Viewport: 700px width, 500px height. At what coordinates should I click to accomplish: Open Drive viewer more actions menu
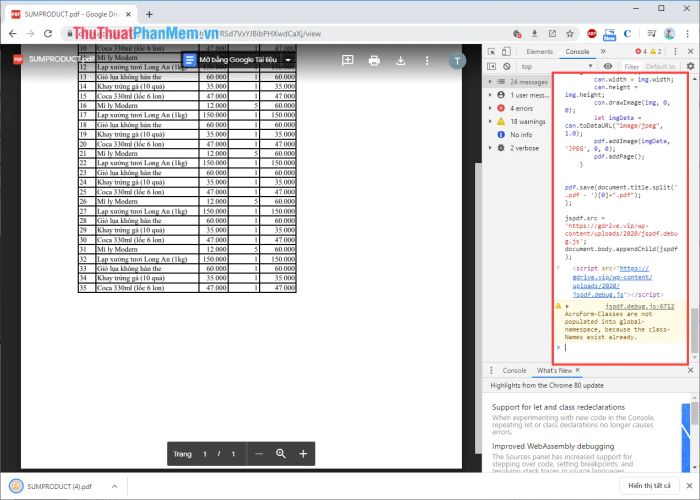point(427,60)
